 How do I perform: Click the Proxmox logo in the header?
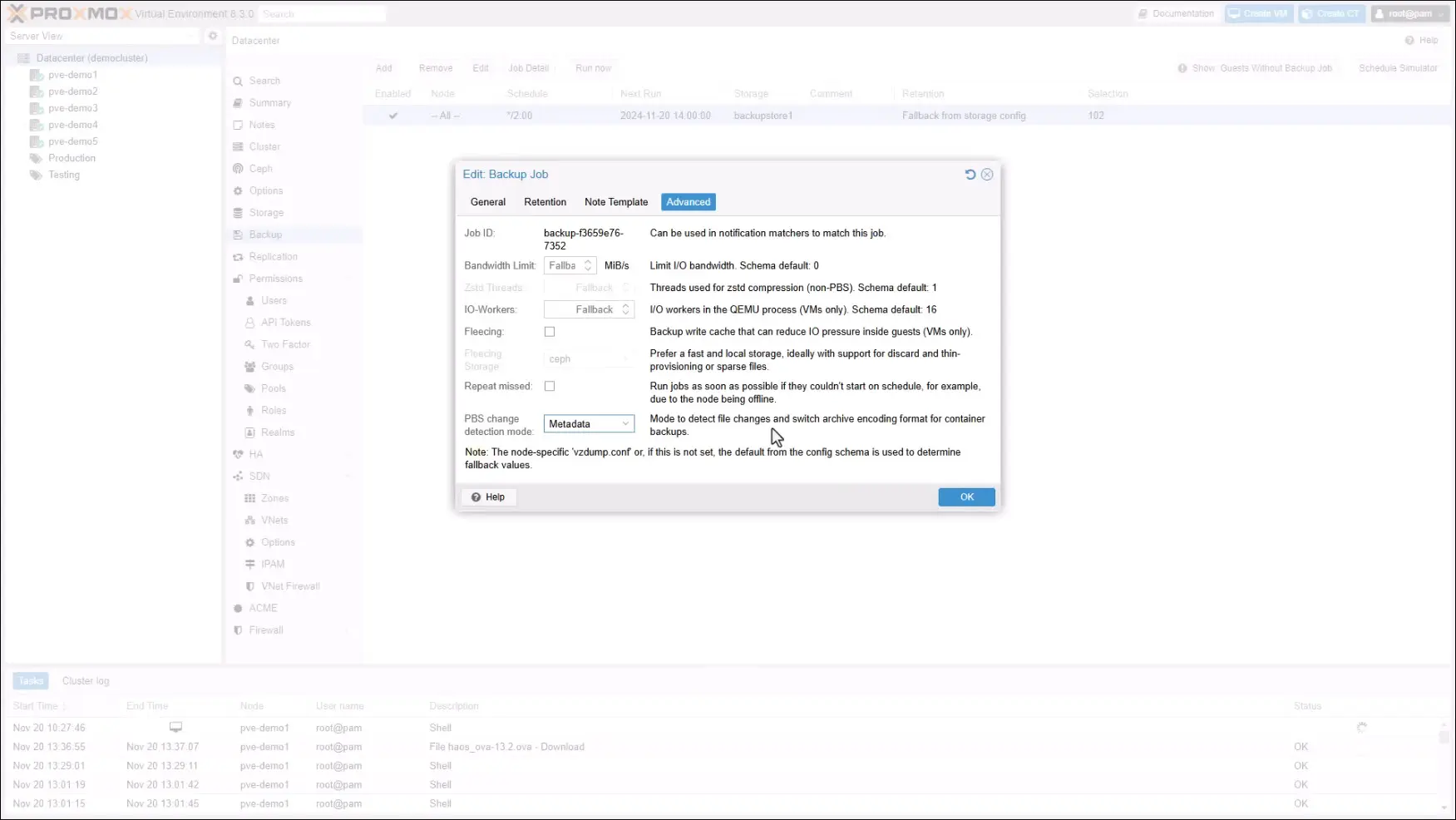coord(68,13)
